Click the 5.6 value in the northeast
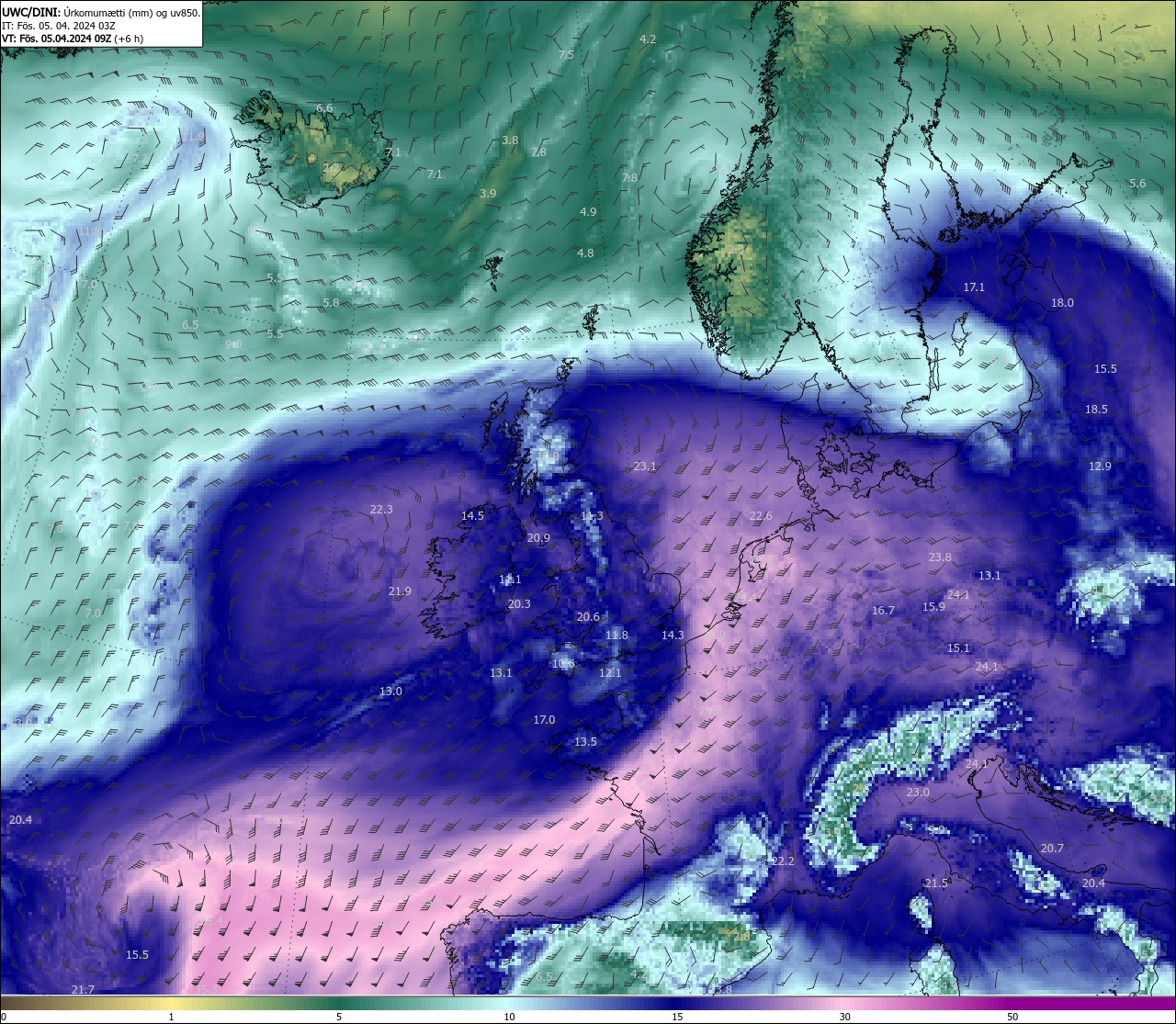 click(1137, 184)
